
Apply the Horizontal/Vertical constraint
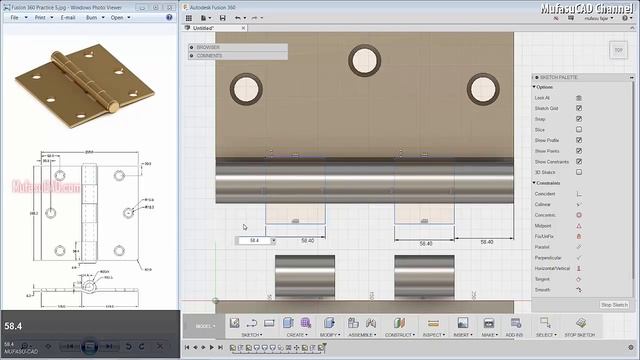coord(579,269)
